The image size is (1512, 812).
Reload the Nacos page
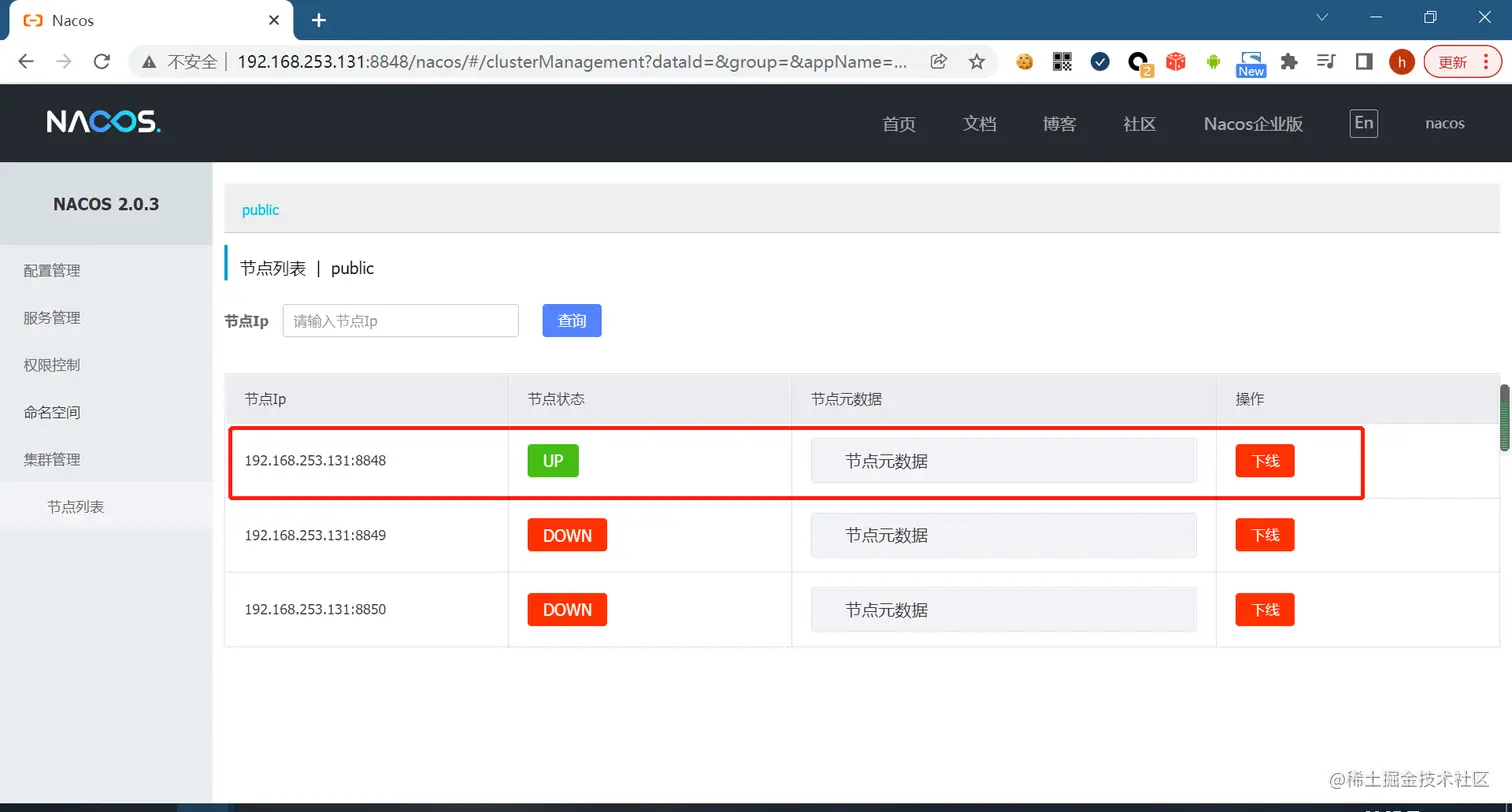[x=101, y=61]
